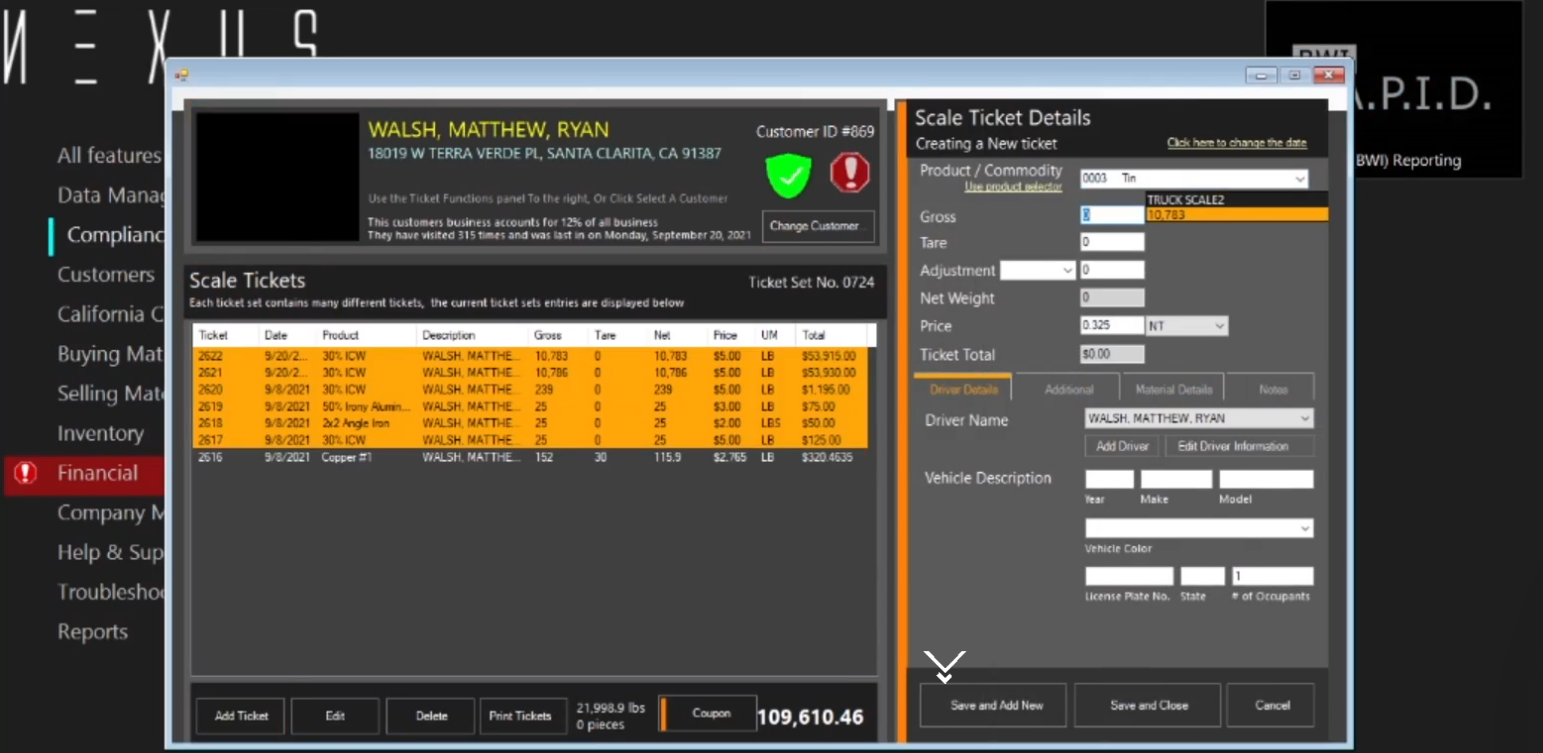Expand the Adjustment type dropdown
Image resolution: width=1543 pixels, height=753 pixels.
(1067, 271)
